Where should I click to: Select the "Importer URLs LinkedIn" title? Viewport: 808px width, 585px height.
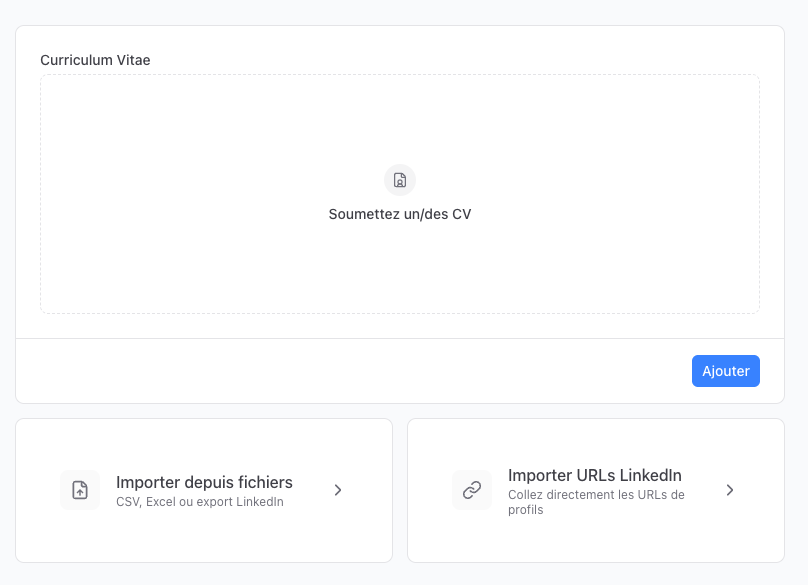594,475
